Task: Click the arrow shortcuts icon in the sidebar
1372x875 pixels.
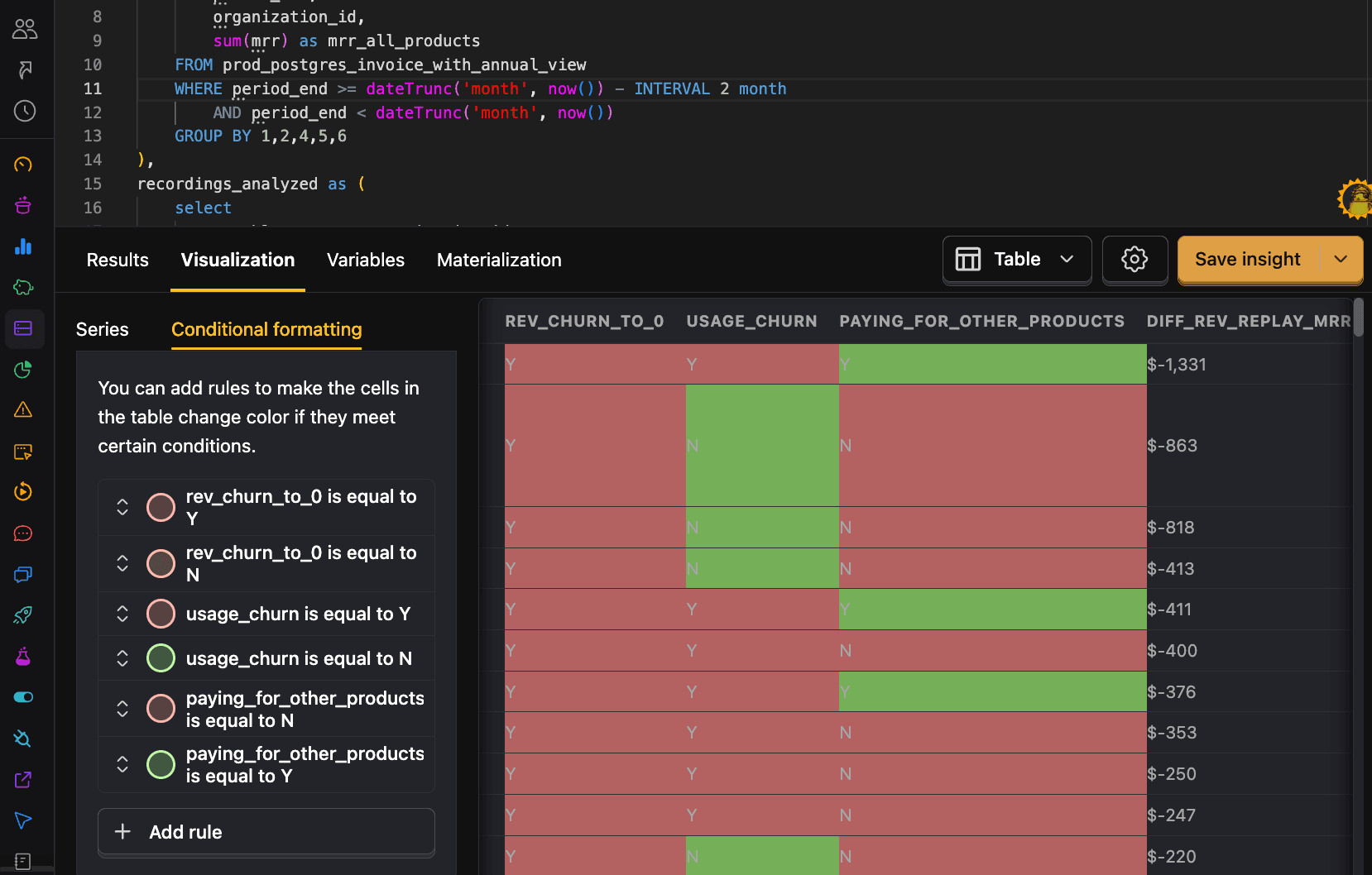Action: coord(25,69)
